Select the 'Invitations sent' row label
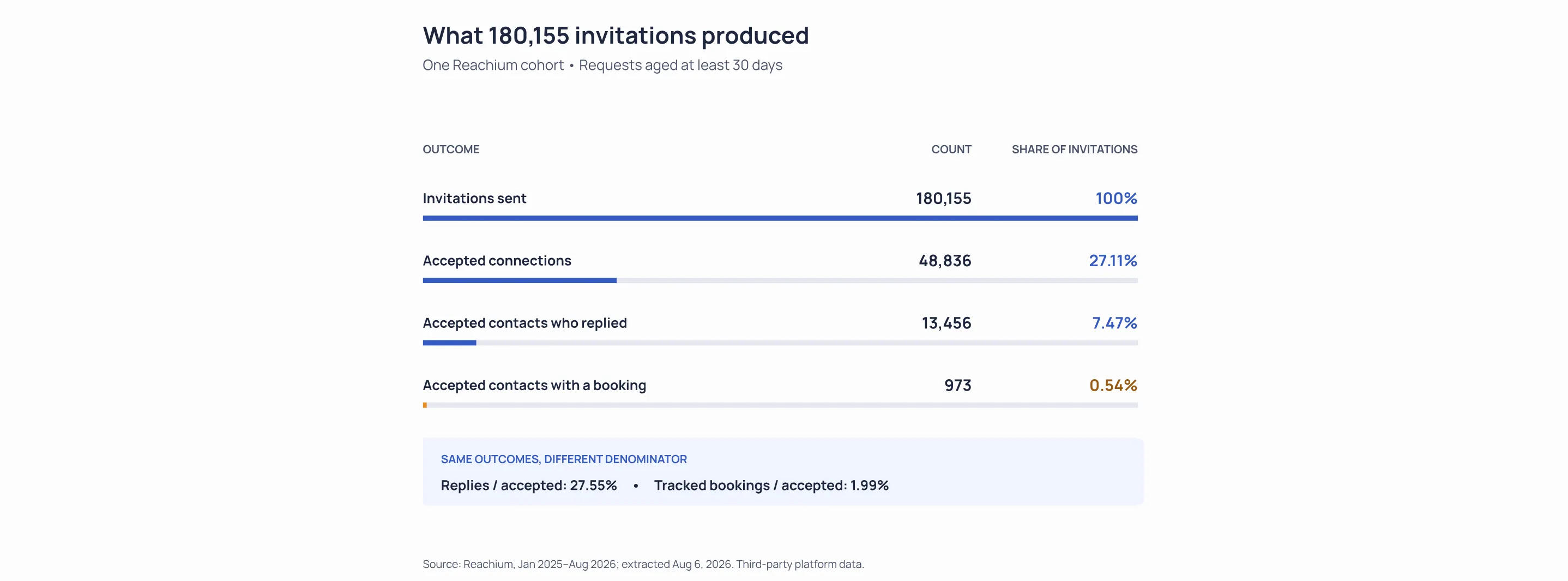The image size is (1568, 581). (474, 198)
